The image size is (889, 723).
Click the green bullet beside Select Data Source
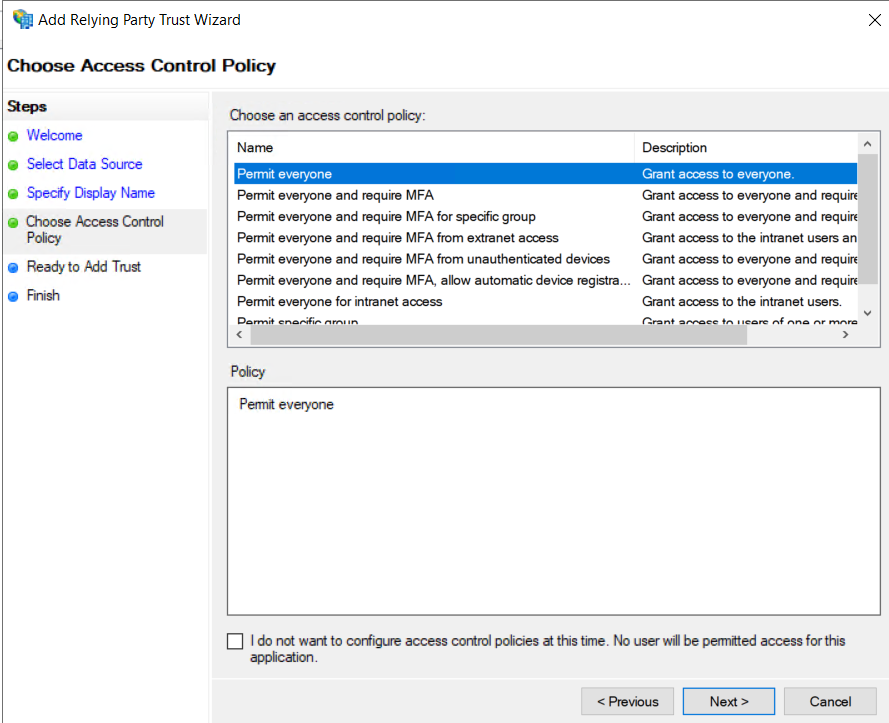click(x=13, y=165)
